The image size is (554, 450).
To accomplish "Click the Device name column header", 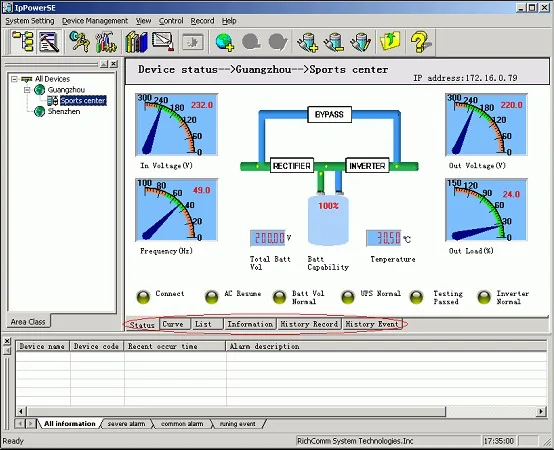I will click(x=43, y=346).
